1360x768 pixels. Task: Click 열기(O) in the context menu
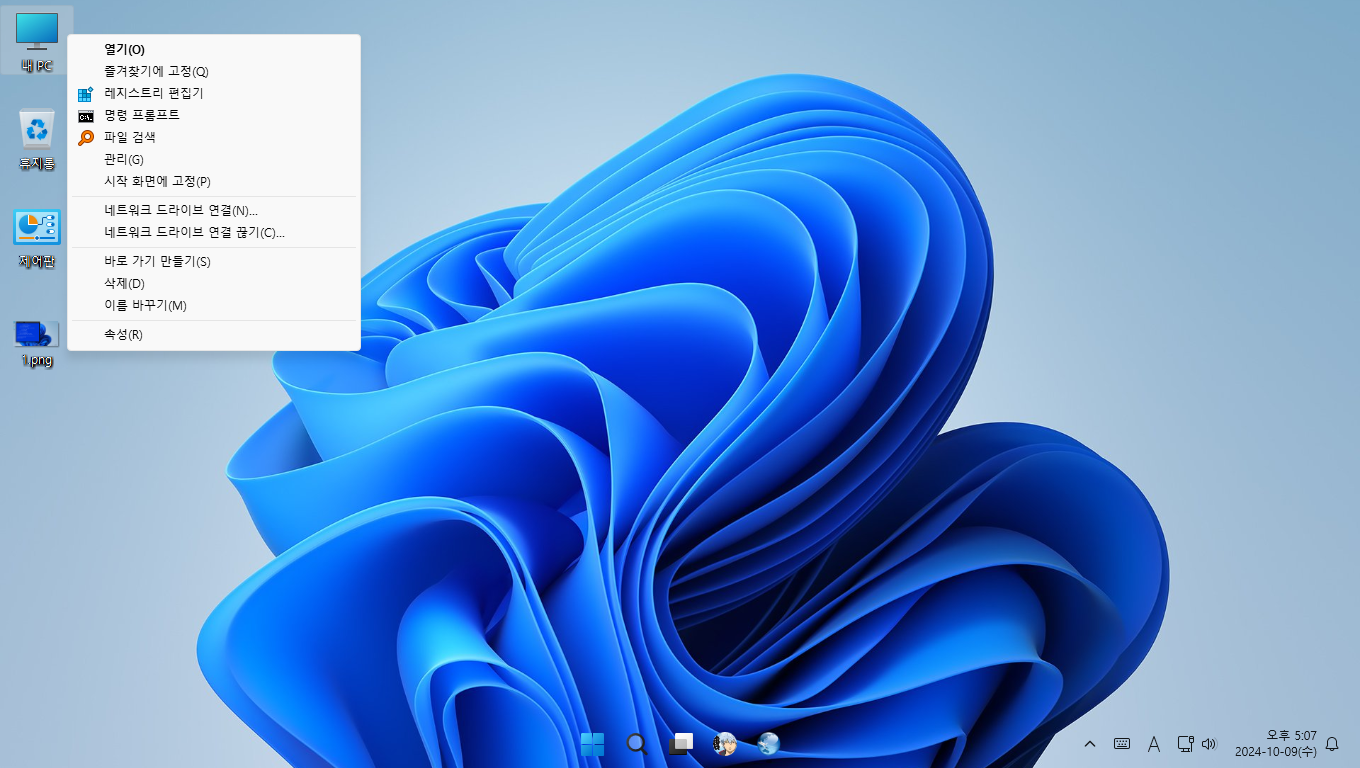click(214, 49)
